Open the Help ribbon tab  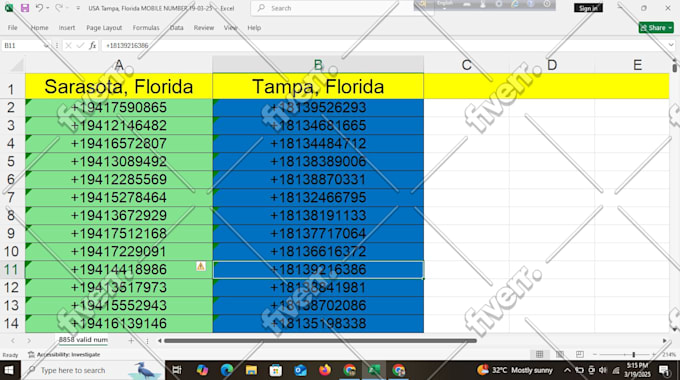(254, 28)
